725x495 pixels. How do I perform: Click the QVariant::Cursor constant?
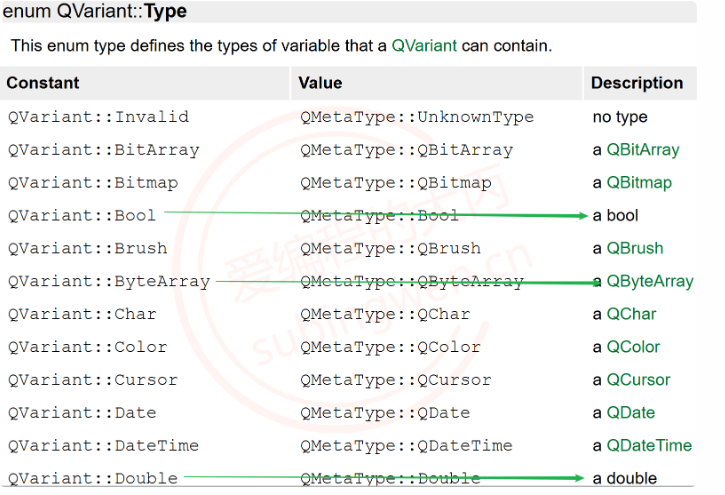[x=93, y=380]
